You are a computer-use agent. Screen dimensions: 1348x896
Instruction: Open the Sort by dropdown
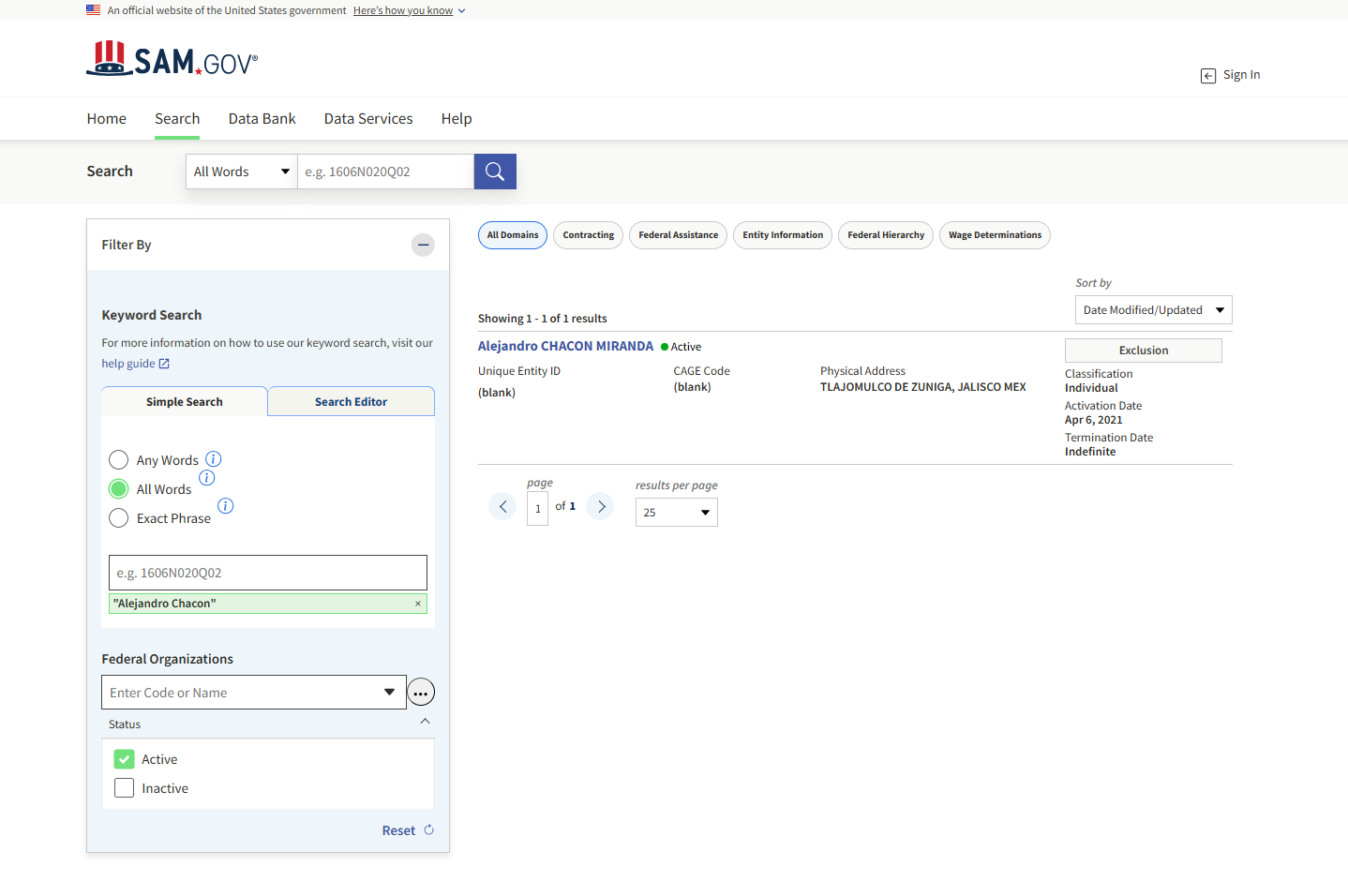[1153, 310]
